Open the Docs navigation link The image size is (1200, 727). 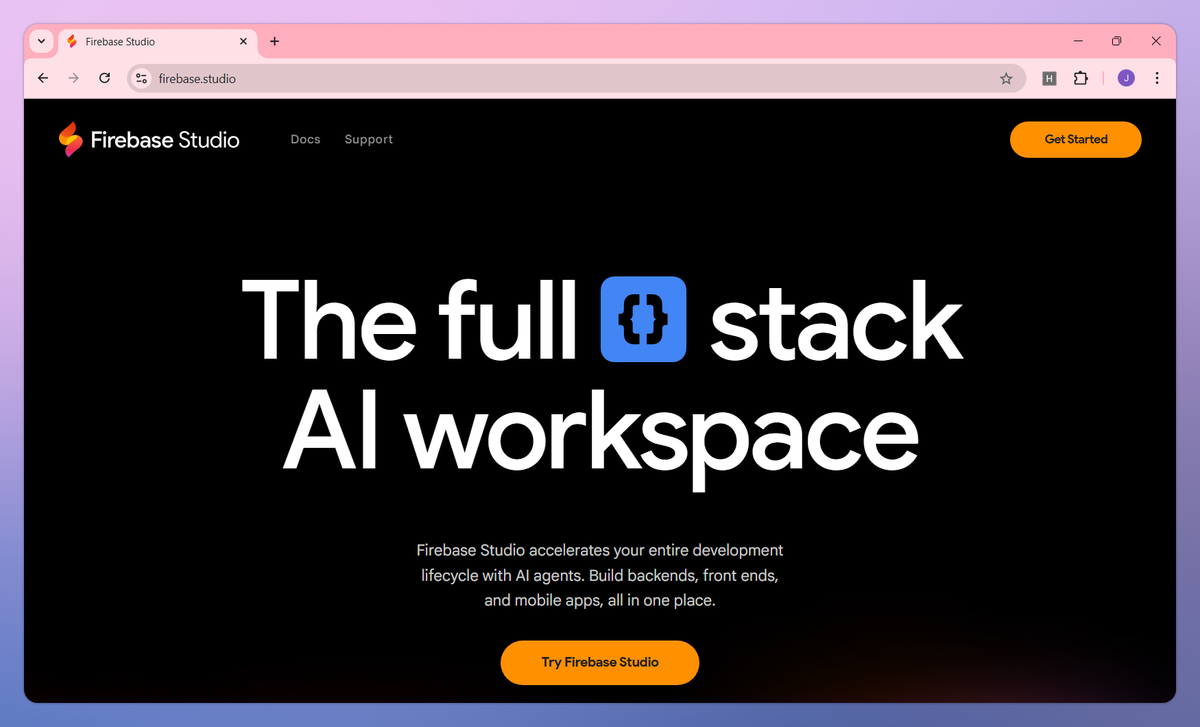click(x=305, y=139)
